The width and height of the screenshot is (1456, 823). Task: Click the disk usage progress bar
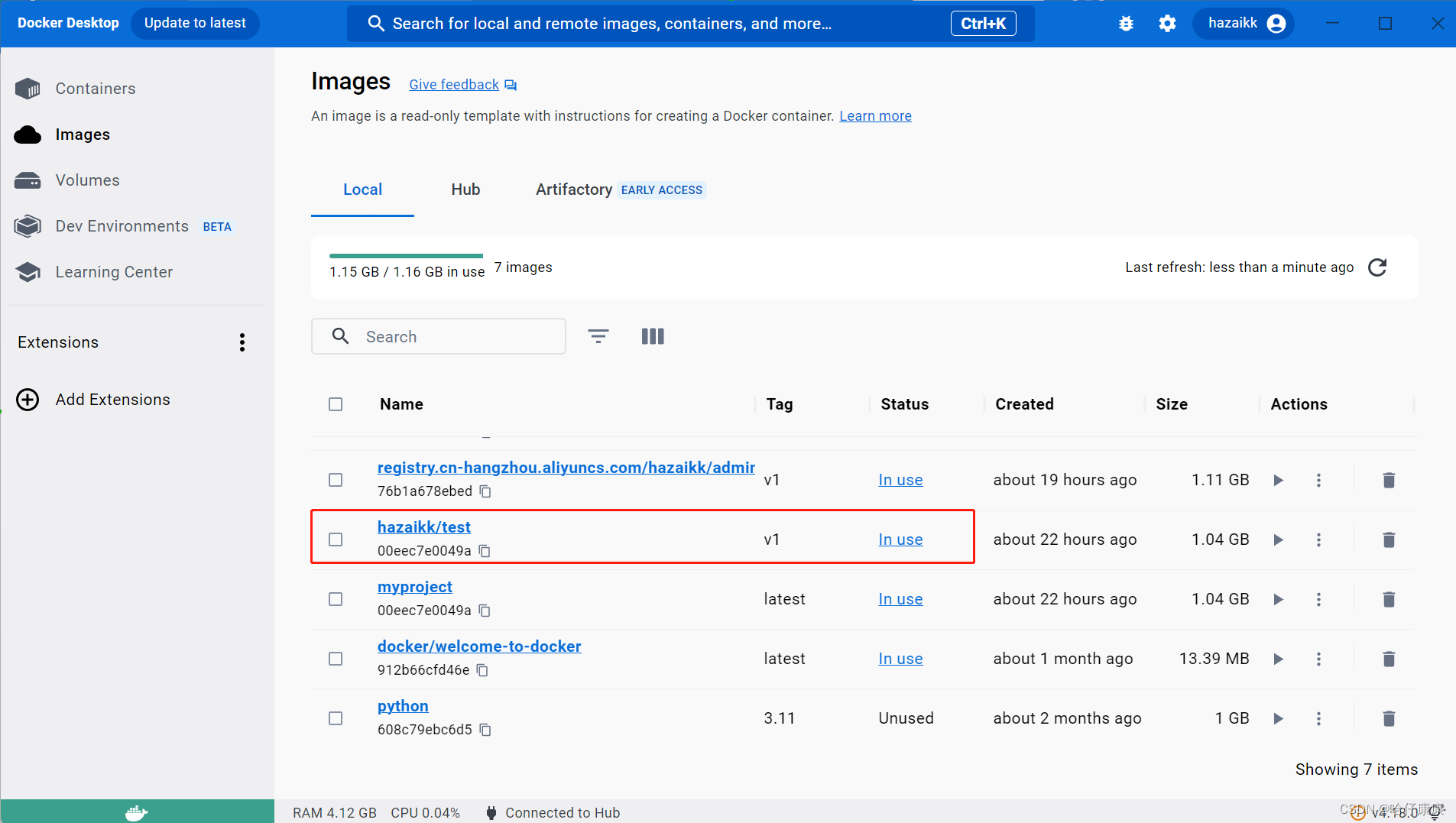coord(406,255)
